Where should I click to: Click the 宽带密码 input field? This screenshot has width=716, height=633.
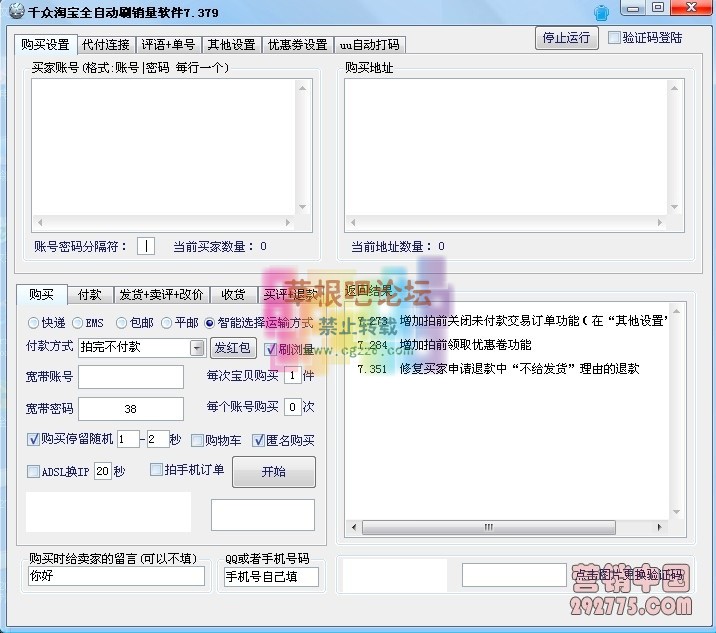[x=131, y=409]
